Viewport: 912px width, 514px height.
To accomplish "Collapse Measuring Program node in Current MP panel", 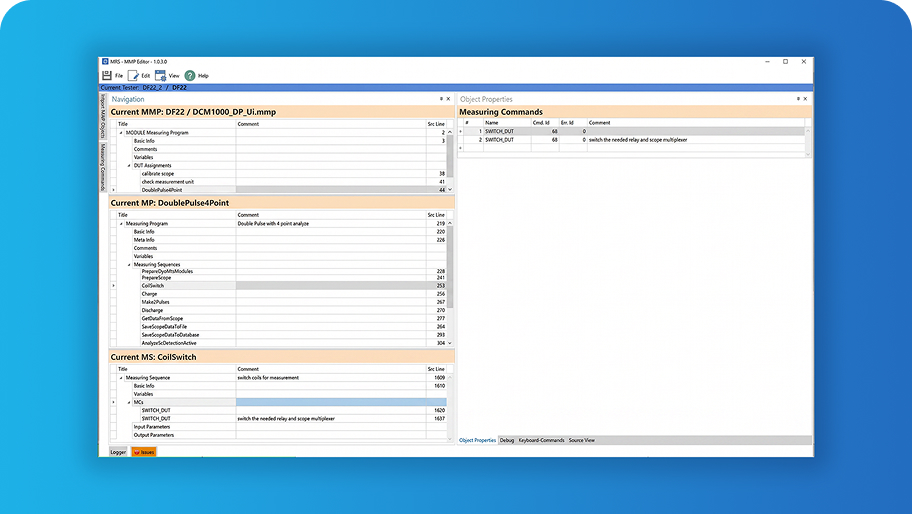I will [x=122, y=223].
